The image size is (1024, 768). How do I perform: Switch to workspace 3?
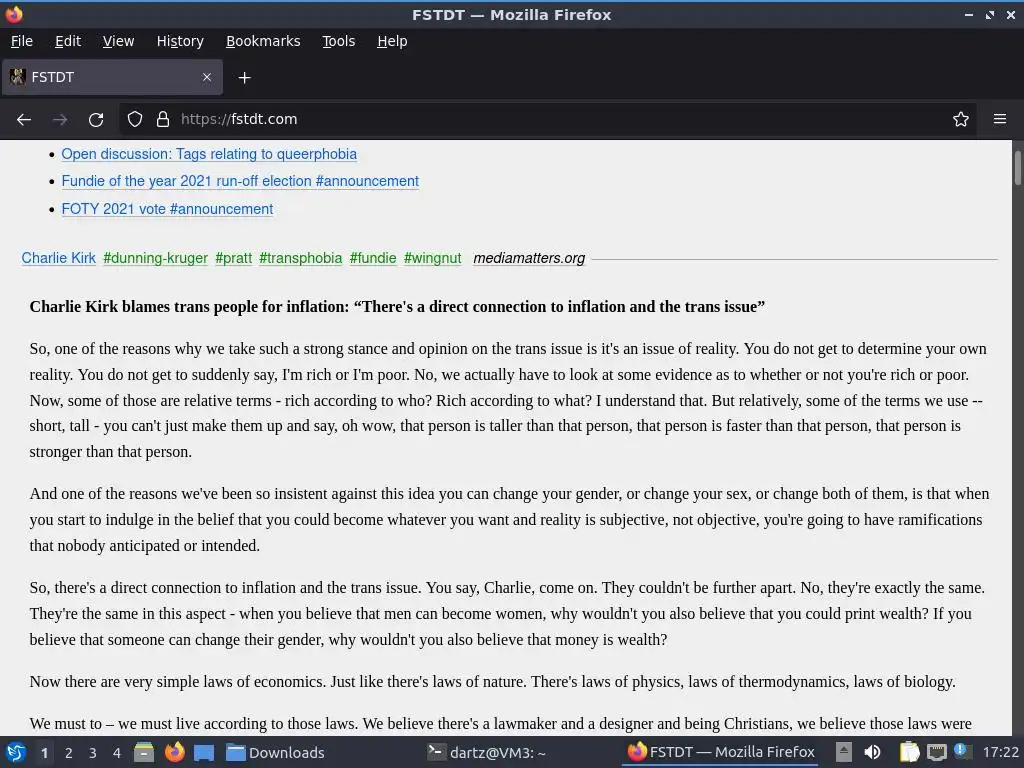93,753
